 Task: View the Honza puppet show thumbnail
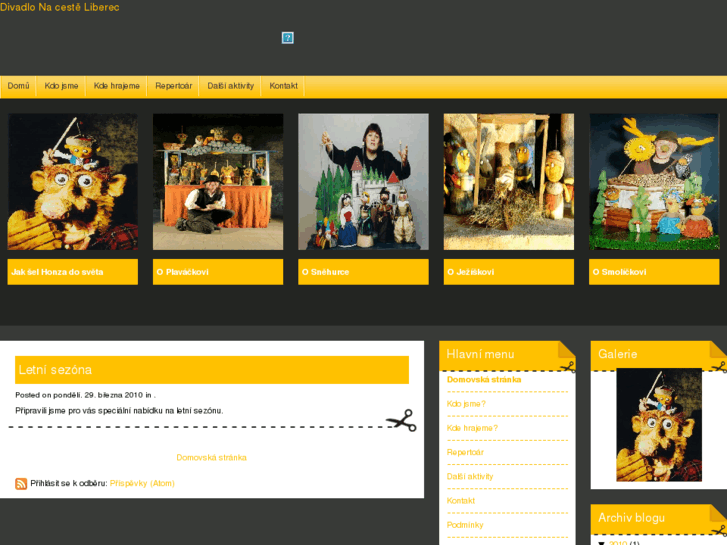coord(72,182)
